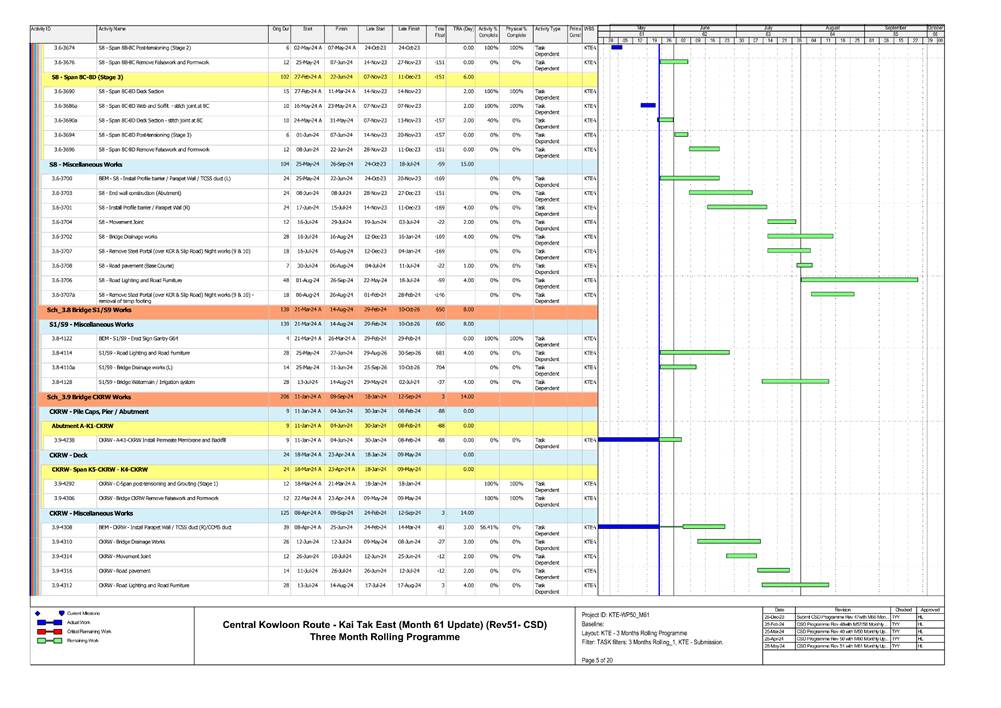Viewport: 1001px width, 708px height.
Task: Click the Remaining Work green legend icon
Action: [x=48, y=640]
